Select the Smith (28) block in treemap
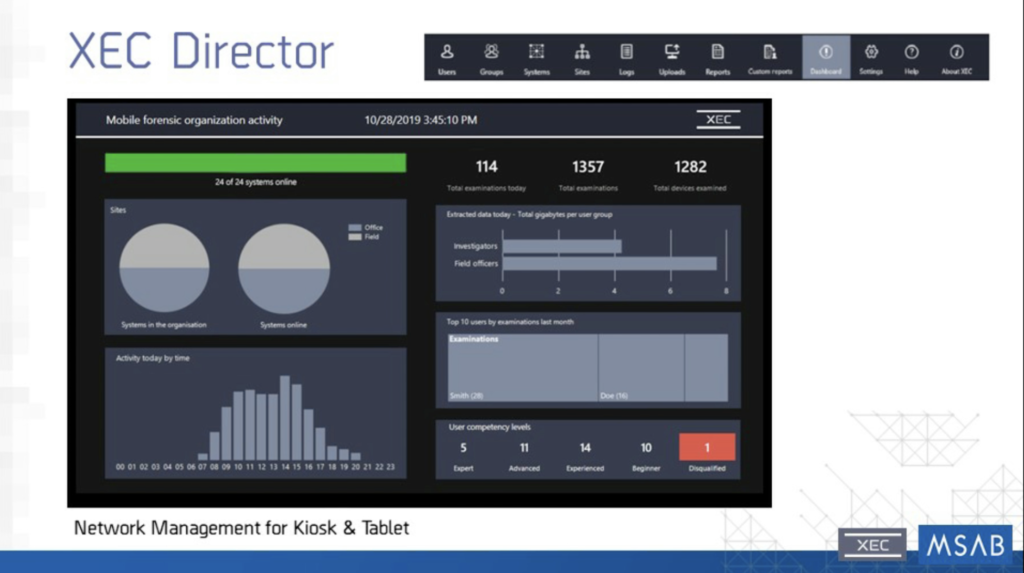 click(x=522, y=368)
